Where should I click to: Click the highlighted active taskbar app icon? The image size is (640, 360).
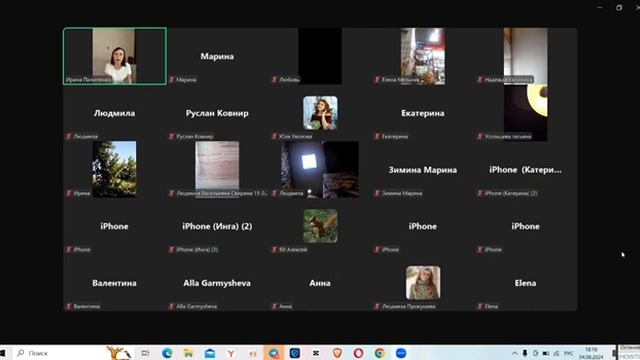click(273, 353)
